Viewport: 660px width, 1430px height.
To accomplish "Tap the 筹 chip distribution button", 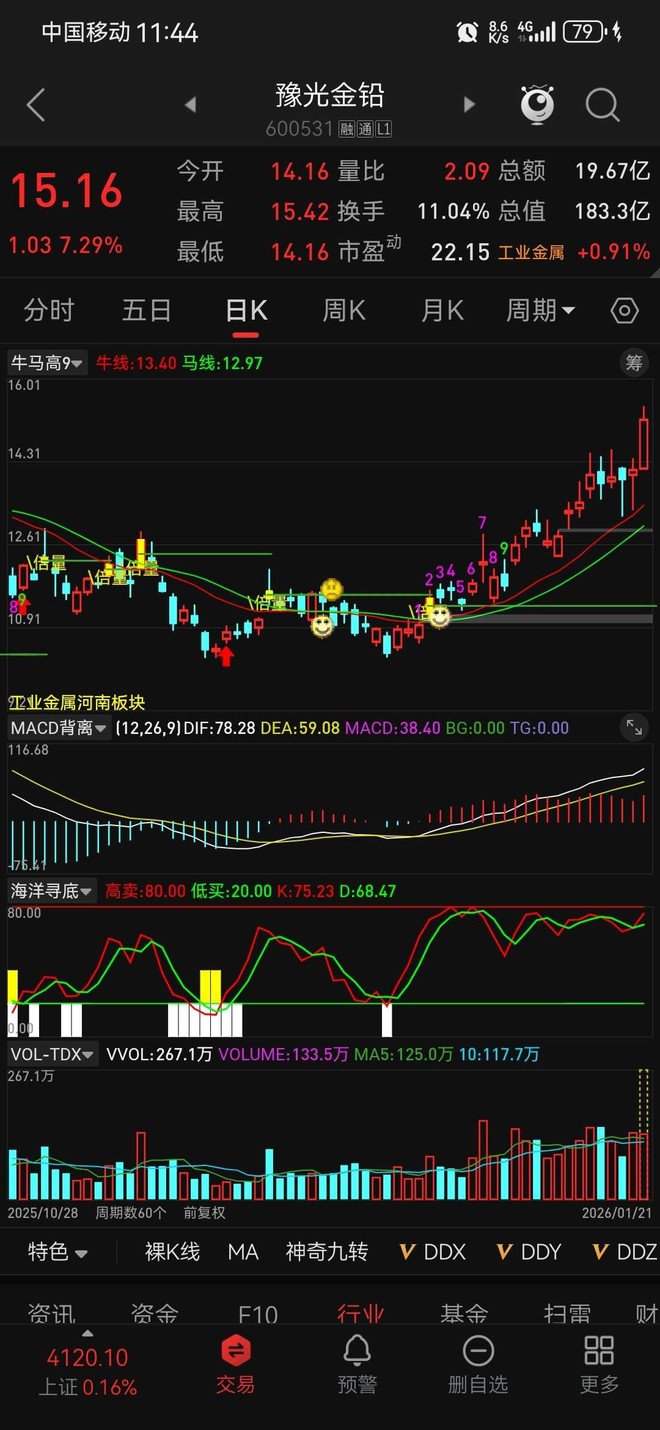I will (634, 363).
